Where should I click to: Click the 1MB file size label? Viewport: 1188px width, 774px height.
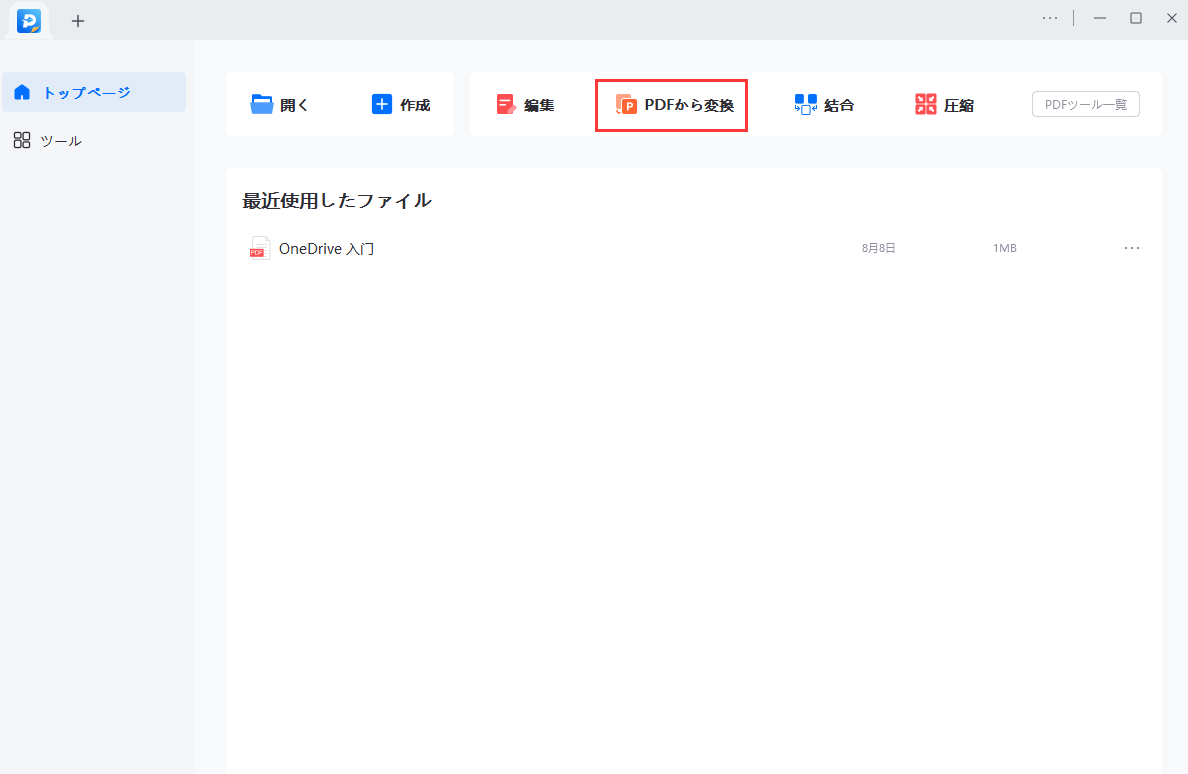(x=1004, y=248)
